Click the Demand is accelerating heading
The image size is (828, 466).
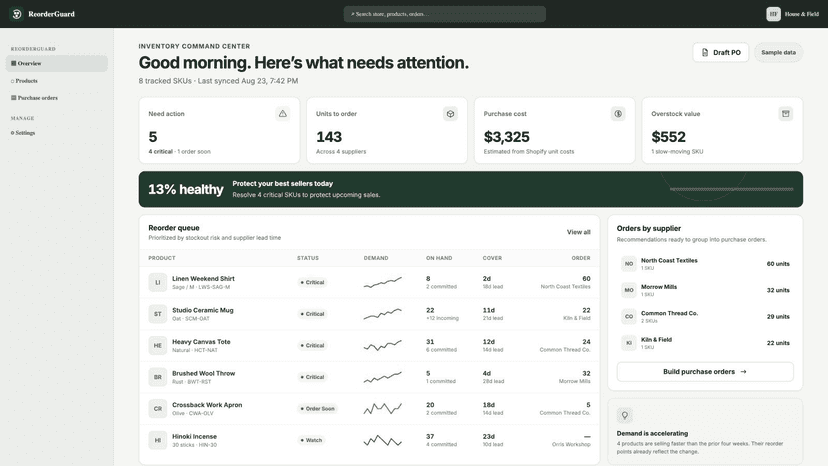pos(652,433)
